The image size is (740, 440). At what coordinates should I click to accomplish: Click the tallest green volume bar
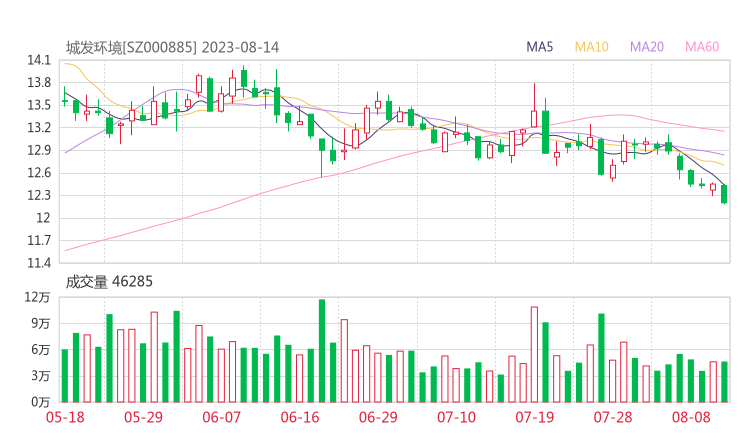coord(322,351)
